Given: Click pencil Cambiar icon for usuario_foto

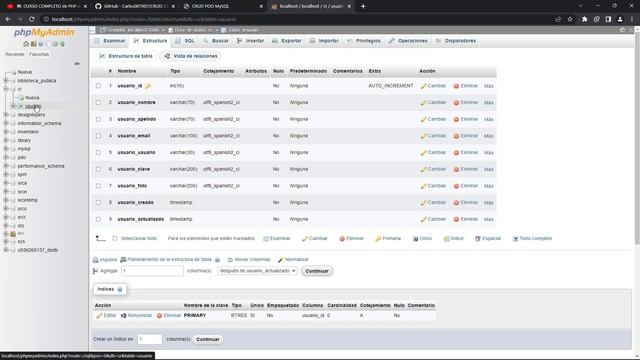Looking at the screenshot, I should pyautogui.click(x=423, y=186).
